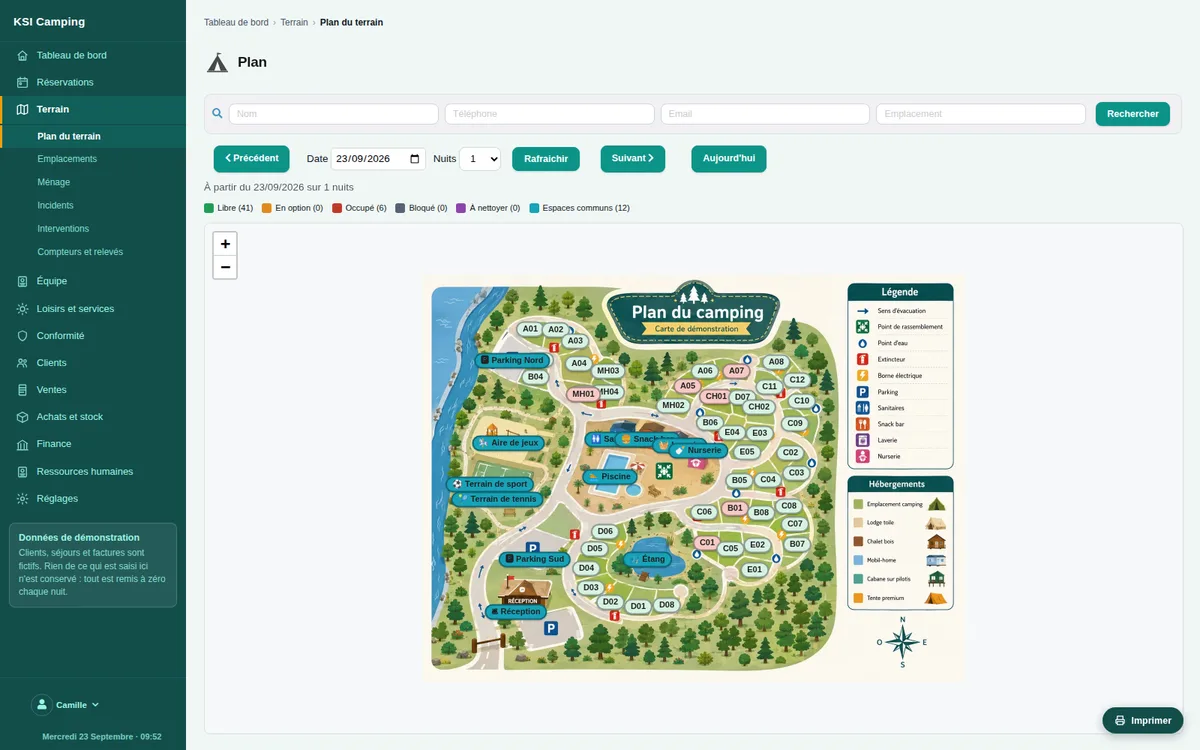
Task: Collapse the Terrain sidebar section
Action: (x=93, y=109)
